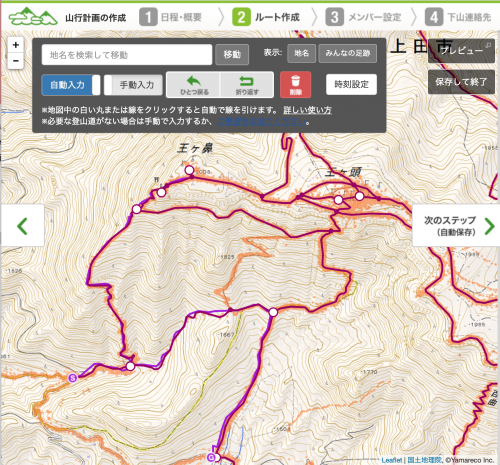Open 時刻設定 time settings
This screenshot has height=465, width=500.
[x=351, y=84]
